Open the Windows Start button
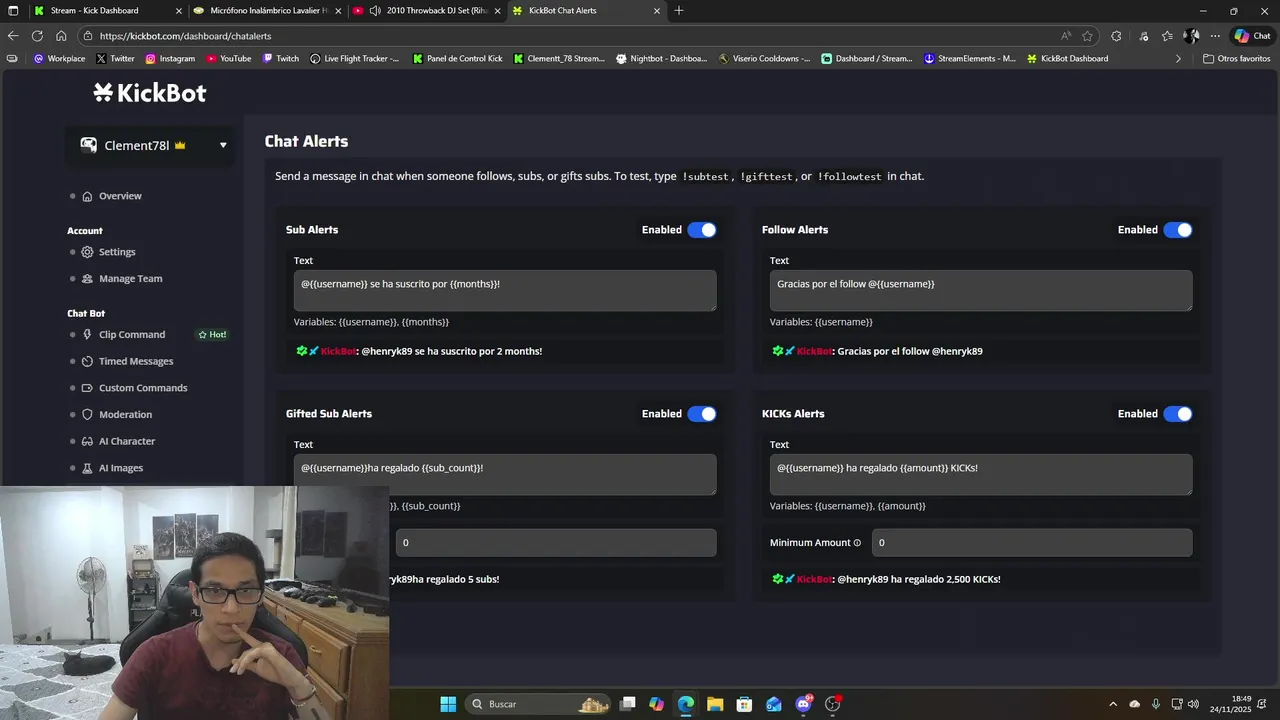 point(448,704)
